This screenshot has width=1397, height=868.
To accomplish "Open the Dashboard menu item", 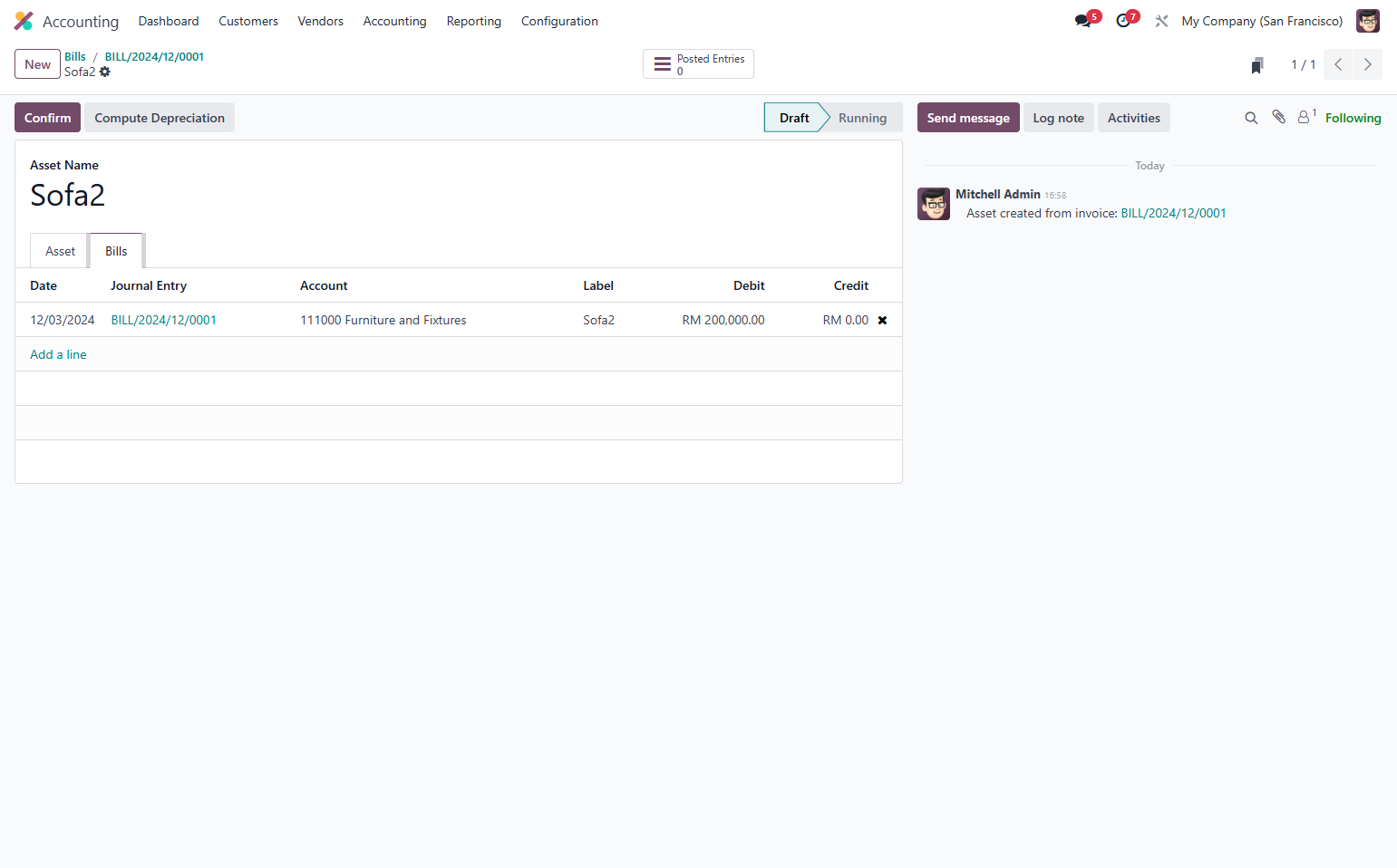I will click(x=169, y=21).
